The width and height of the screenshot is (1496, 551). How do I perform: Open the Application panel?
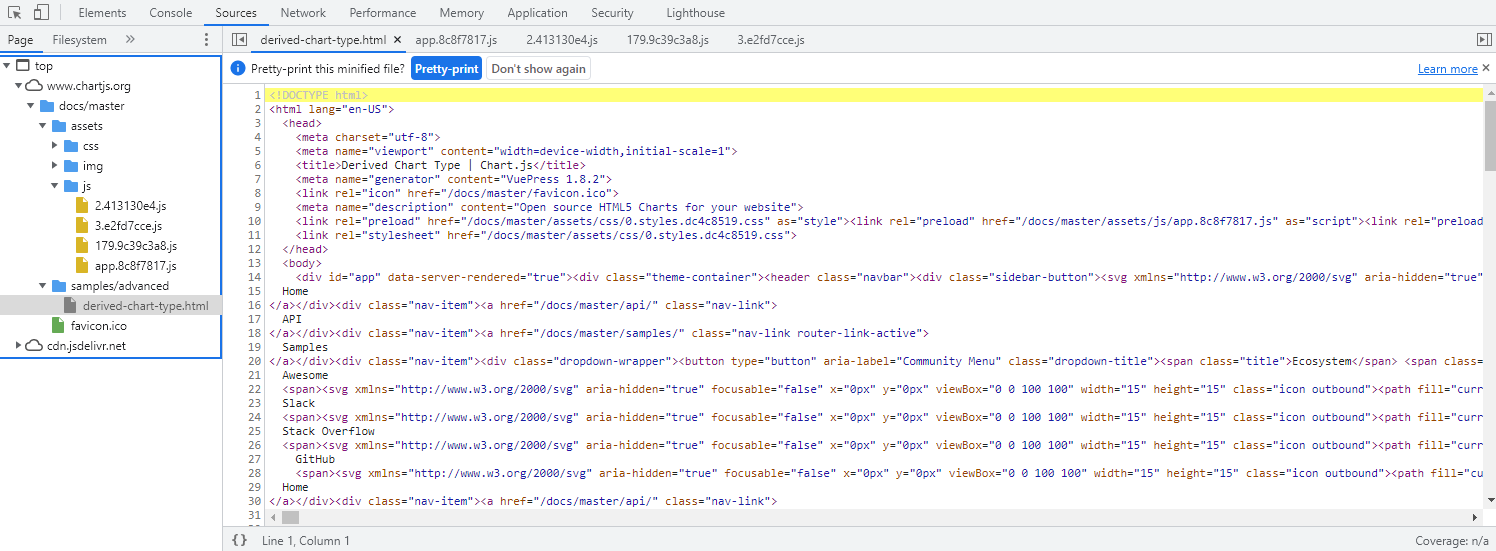pyautogui.click(x=537, y=13)
